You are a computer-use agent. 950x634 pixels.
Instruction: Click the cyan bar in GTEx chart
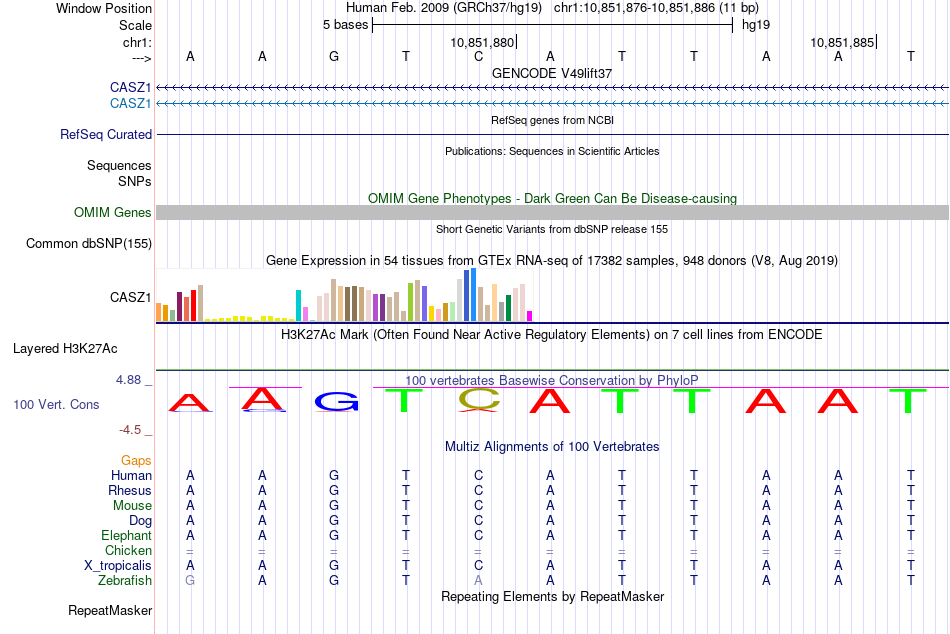coord(298,305)
